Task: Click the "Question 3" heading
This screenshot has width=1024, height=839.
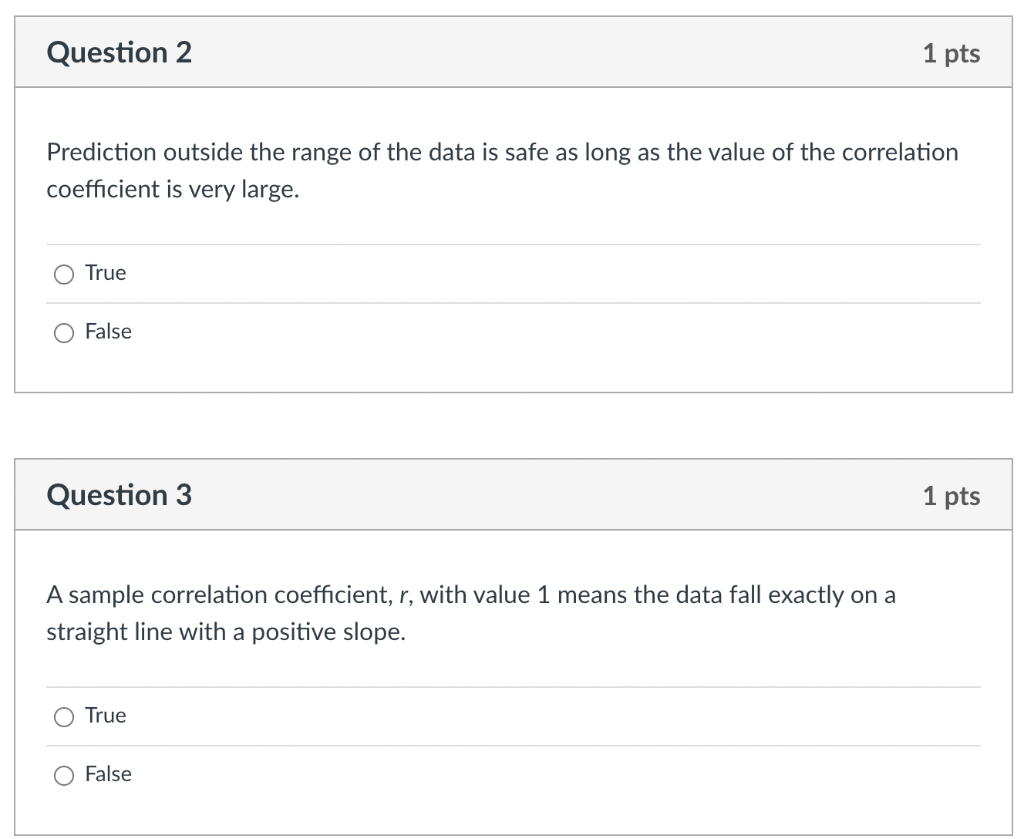Action: [119, 495]
